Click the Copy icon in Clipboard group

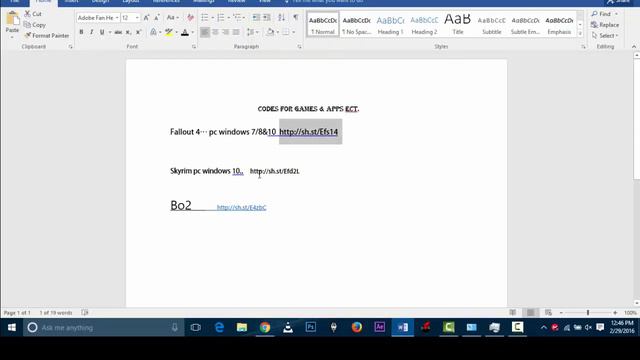27,25
